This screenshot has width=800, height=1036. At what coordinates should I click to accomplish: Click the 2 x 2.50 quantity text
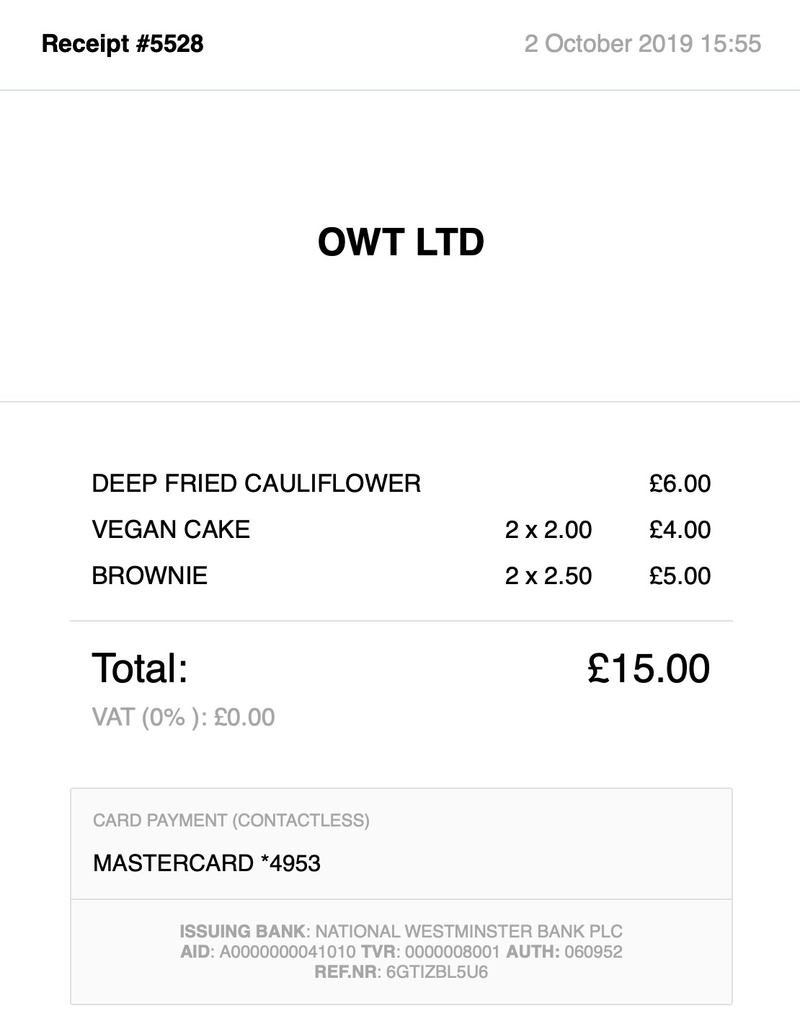(x=548, y=576)
